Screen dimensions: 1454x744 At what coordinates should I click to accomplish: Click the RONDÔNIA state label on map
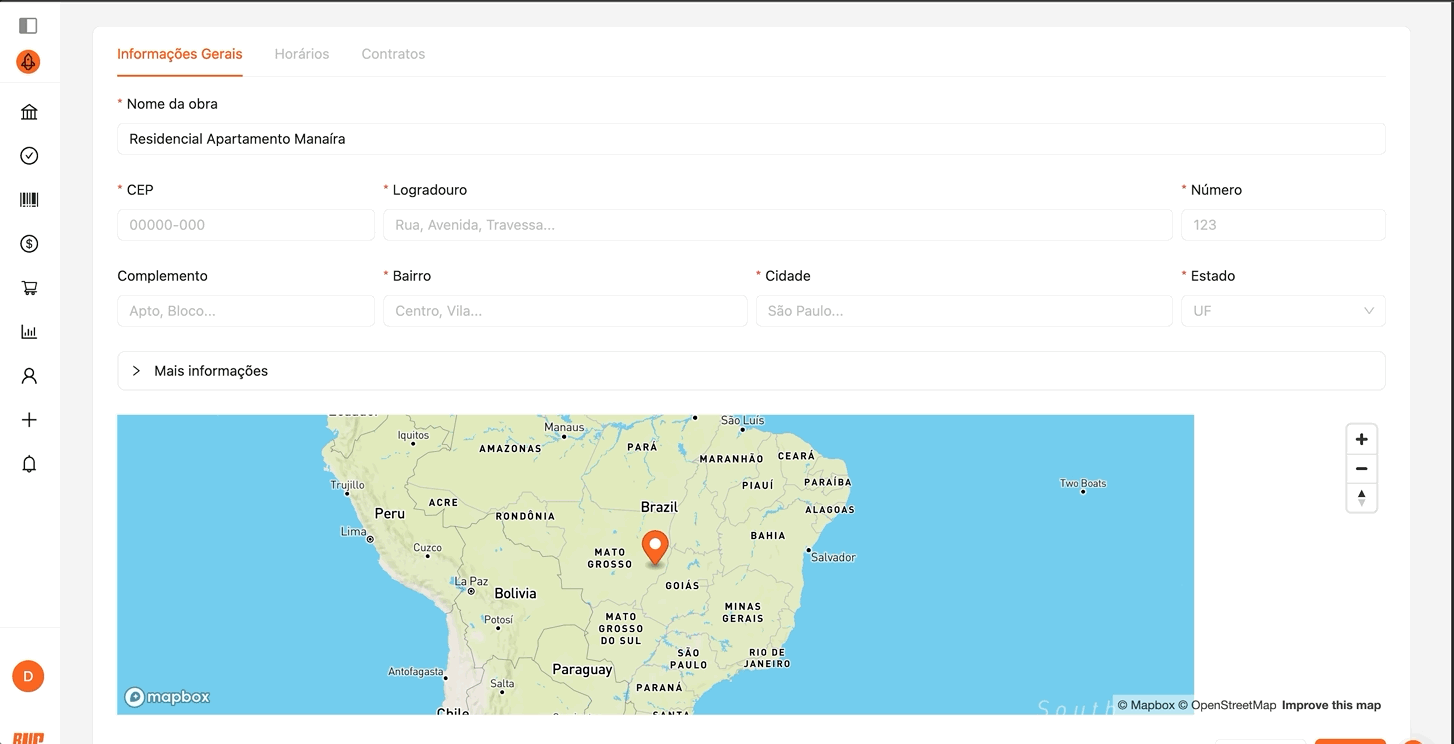(x=525, y=517)
